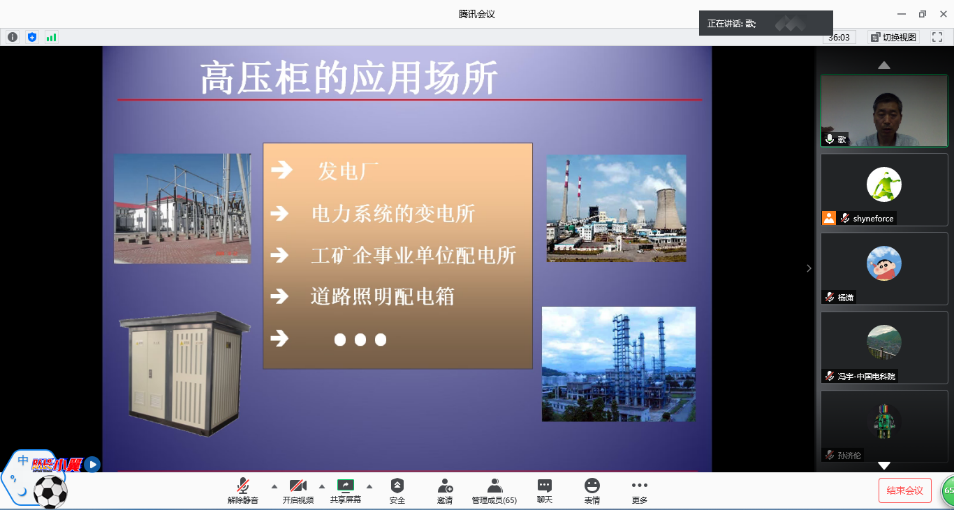Click the blue security shield icon at top left
The width and height of the screenshot is (954, 510).
pos(32,37)
